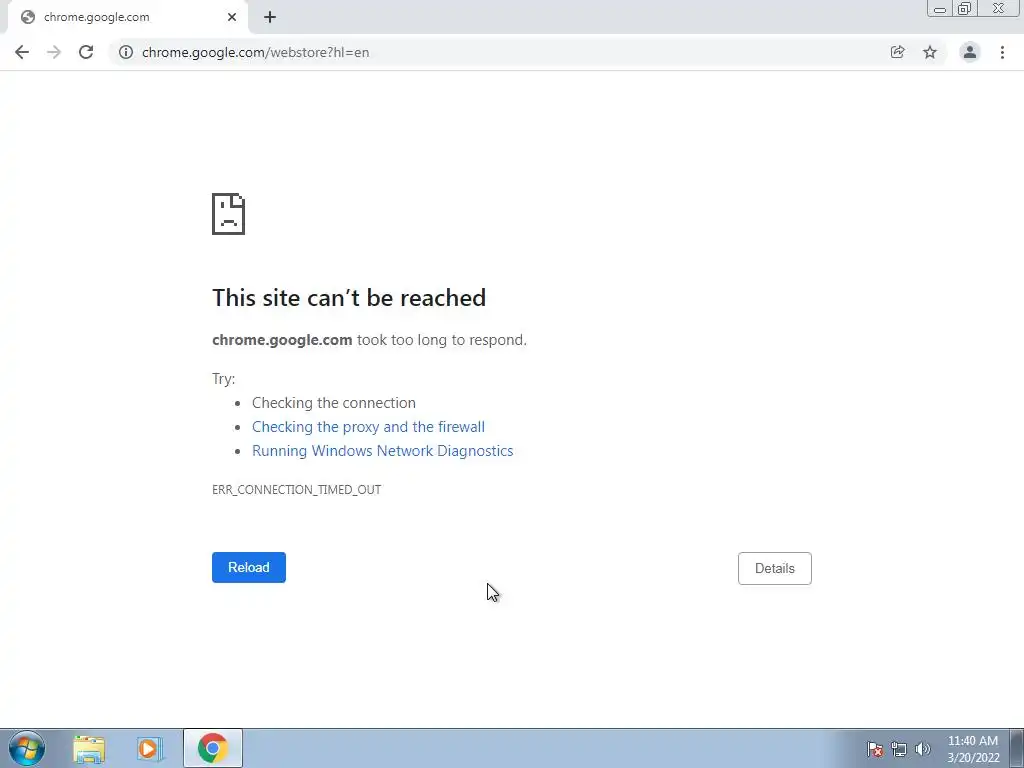Click the blue Reload button
This screenshot has height=768, width=1024.
click(249, 568)
